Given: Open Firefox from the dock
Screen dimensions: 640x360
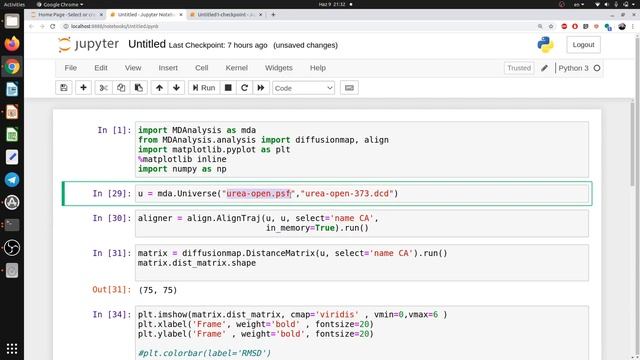Looking at the screenshot, I should click(12, 44).
